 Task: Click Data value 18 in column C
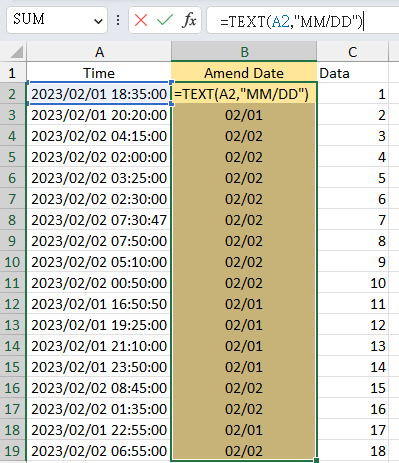click(x=353, y=451)
